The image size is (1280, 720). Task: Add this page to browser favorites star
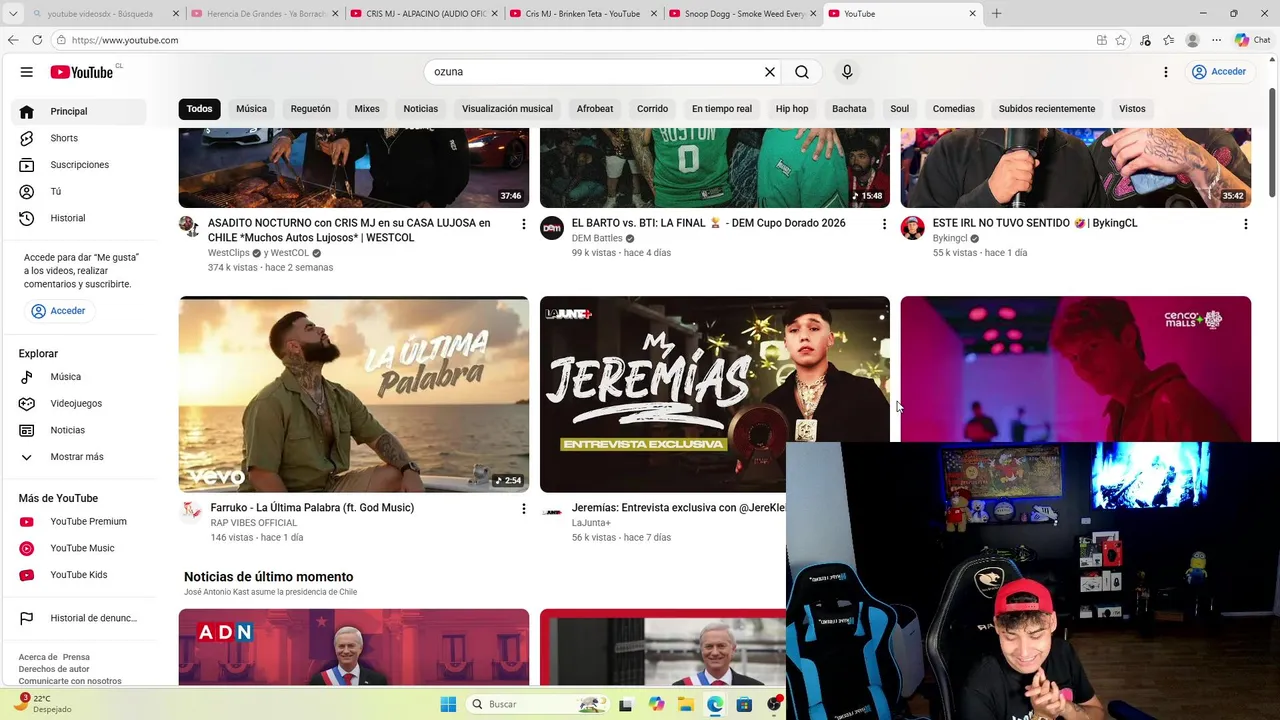click(x=1121, y=40)
